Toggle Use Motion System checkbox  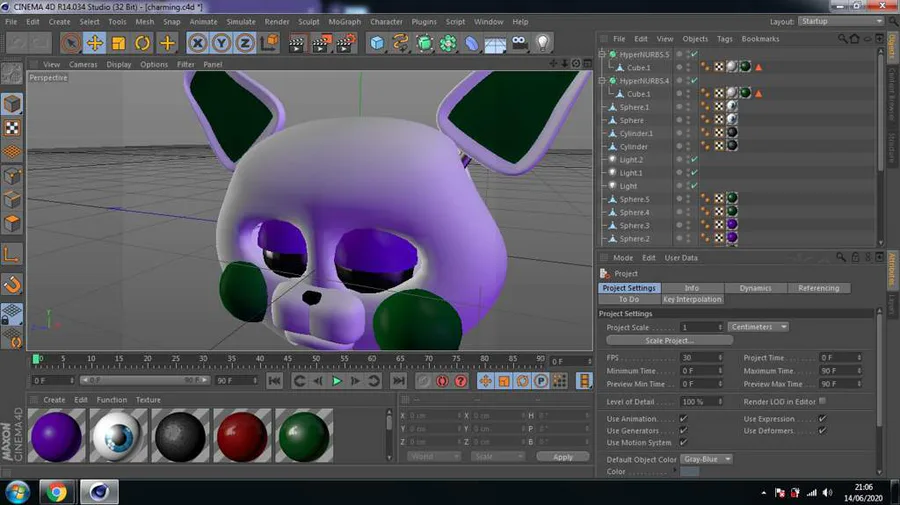click(683, 442)
